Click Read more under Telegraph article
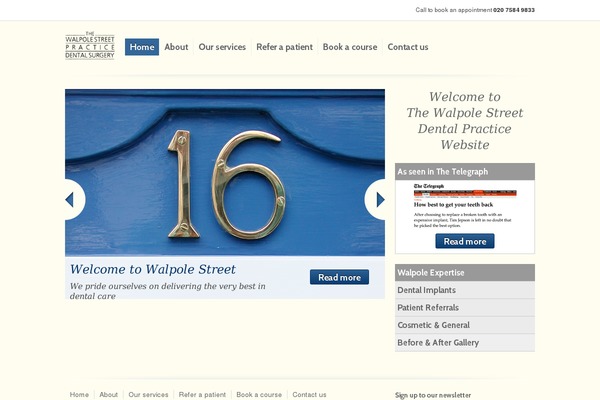600x400 pixels. tap(464, 241)
